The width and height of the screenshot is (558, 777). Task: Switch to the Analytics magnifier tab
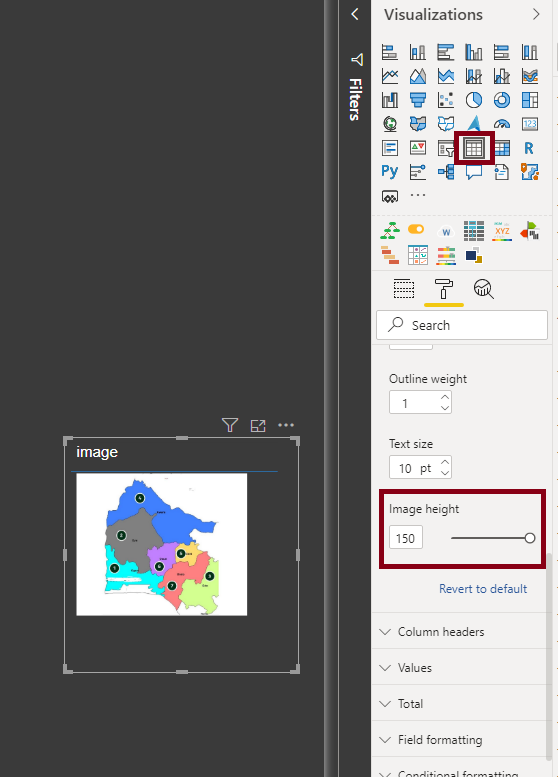click(484, 289)
